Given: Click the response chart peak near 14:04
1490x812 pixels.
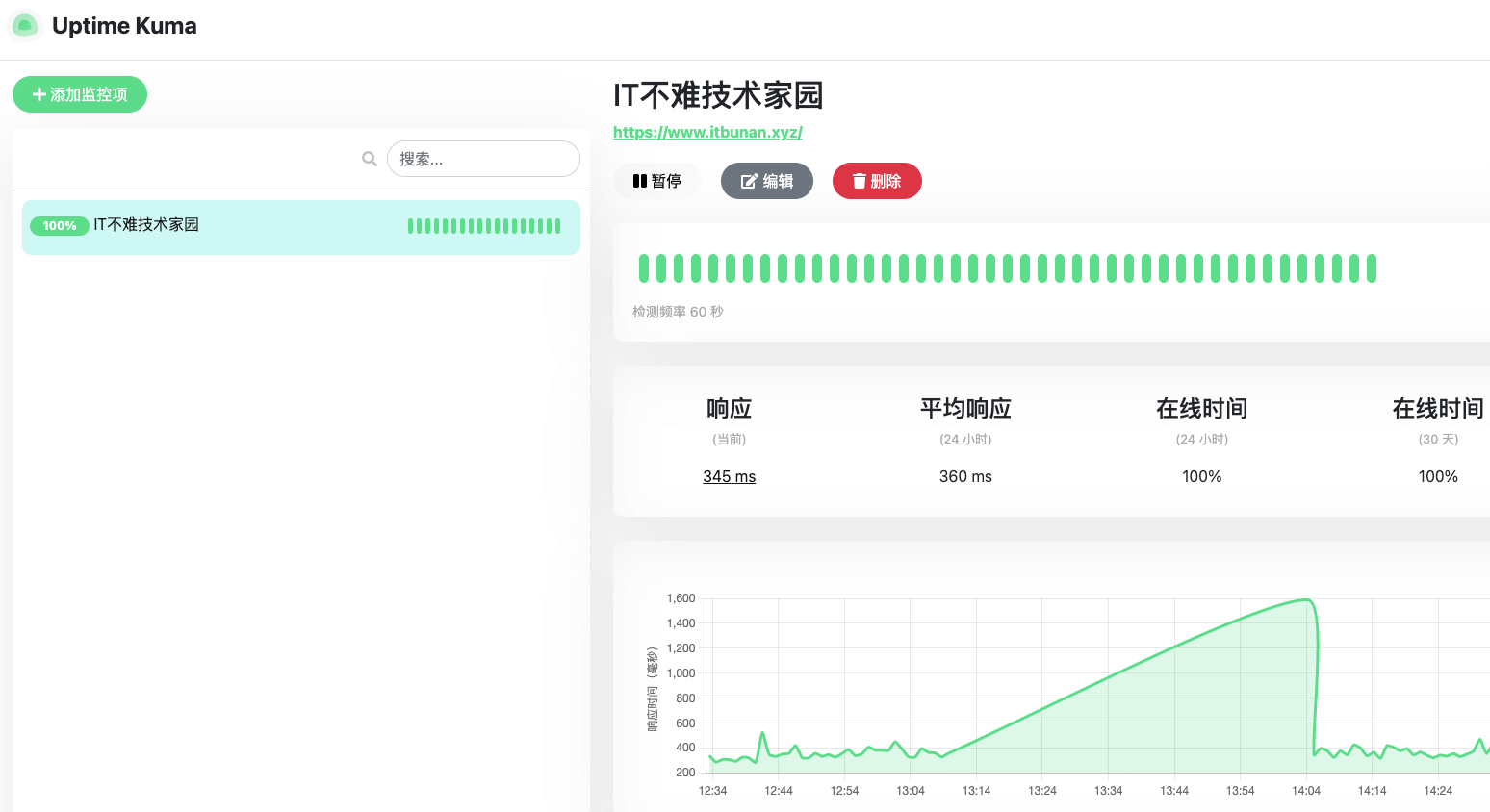Looking at the screenshot, I should coord(1307,600).
